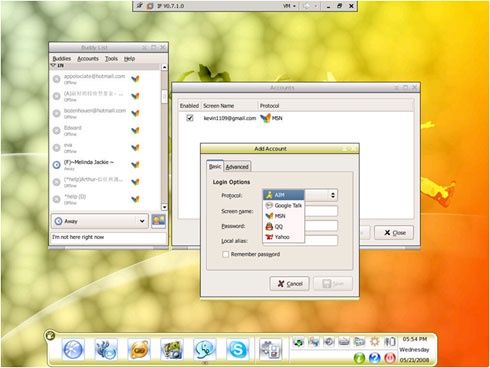Click Close in the Accounts window
Image resolution: width=490 pixels, height=368 pixels.
click(x=394, y=233)
